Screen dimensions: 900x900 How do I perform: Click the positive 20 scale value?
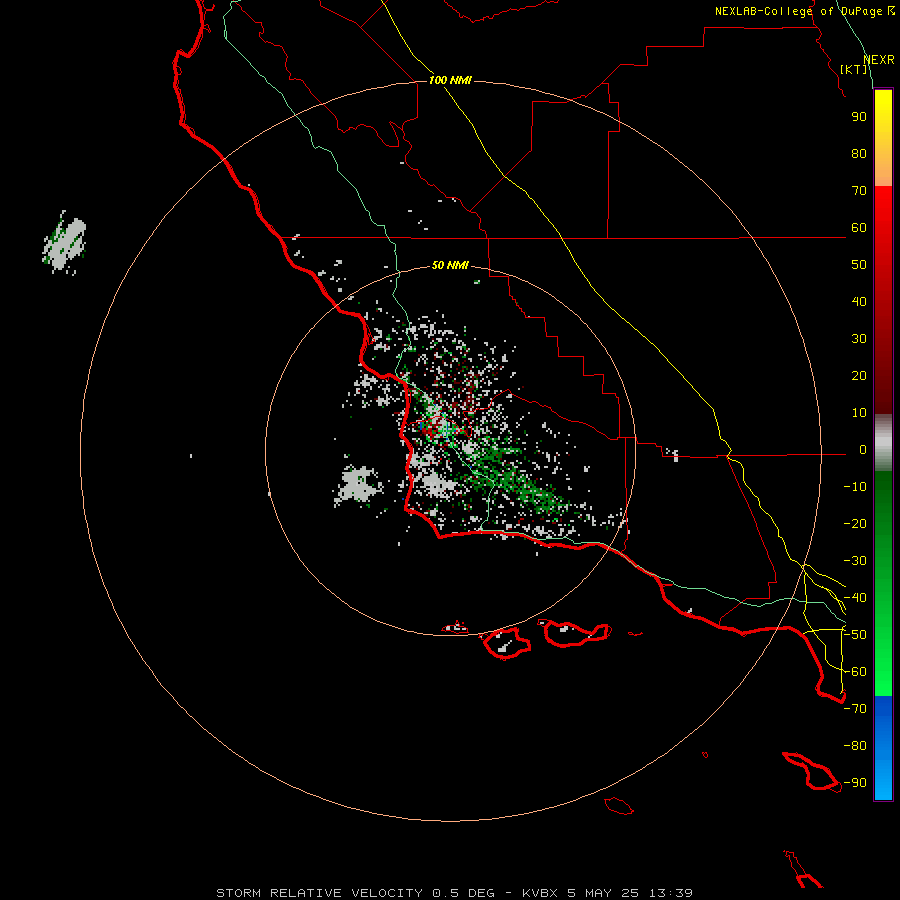859,376
